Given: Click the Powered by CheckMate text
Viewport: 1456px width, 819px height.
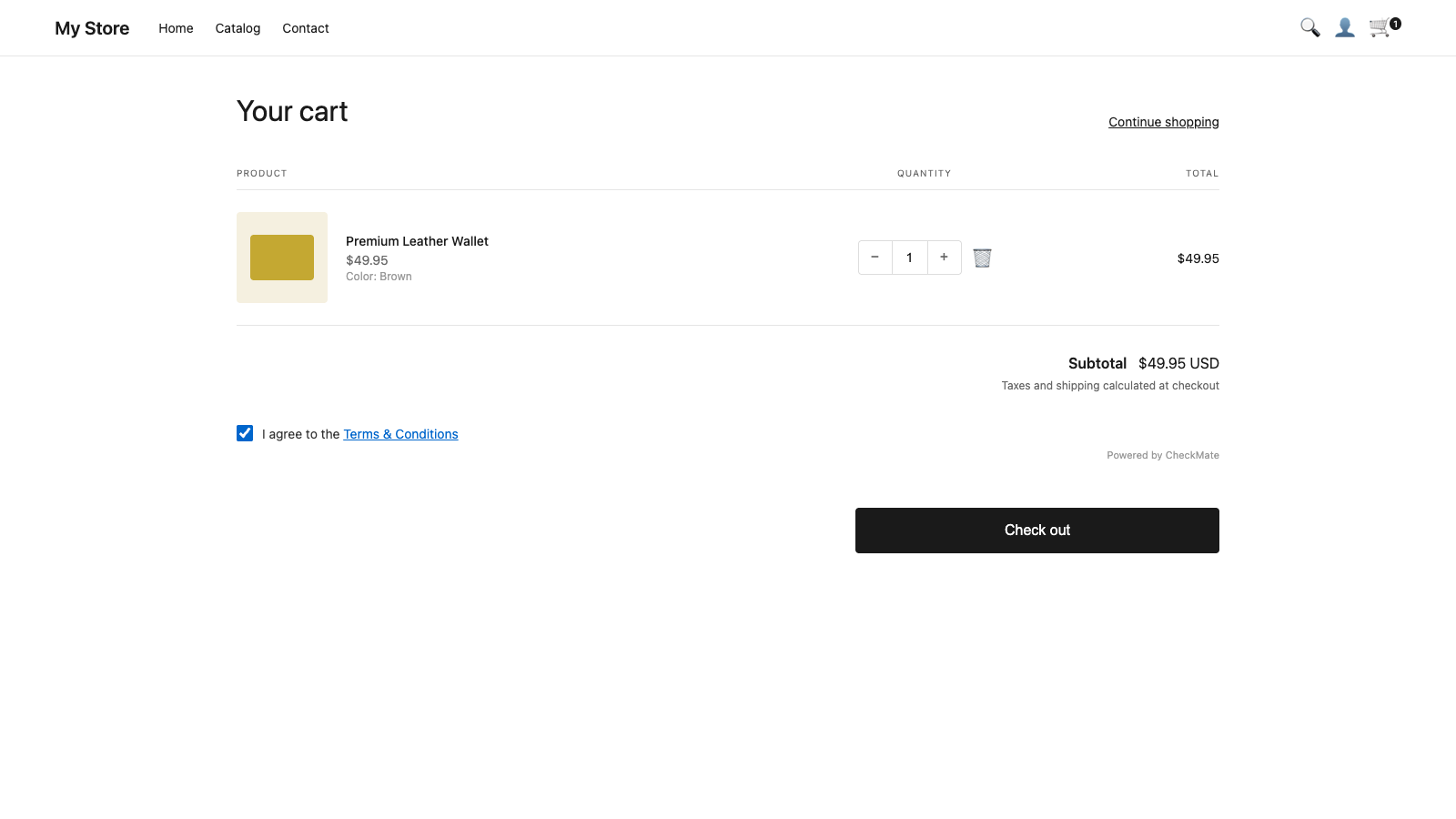Looking at the screenshot, I should 1163,455.
